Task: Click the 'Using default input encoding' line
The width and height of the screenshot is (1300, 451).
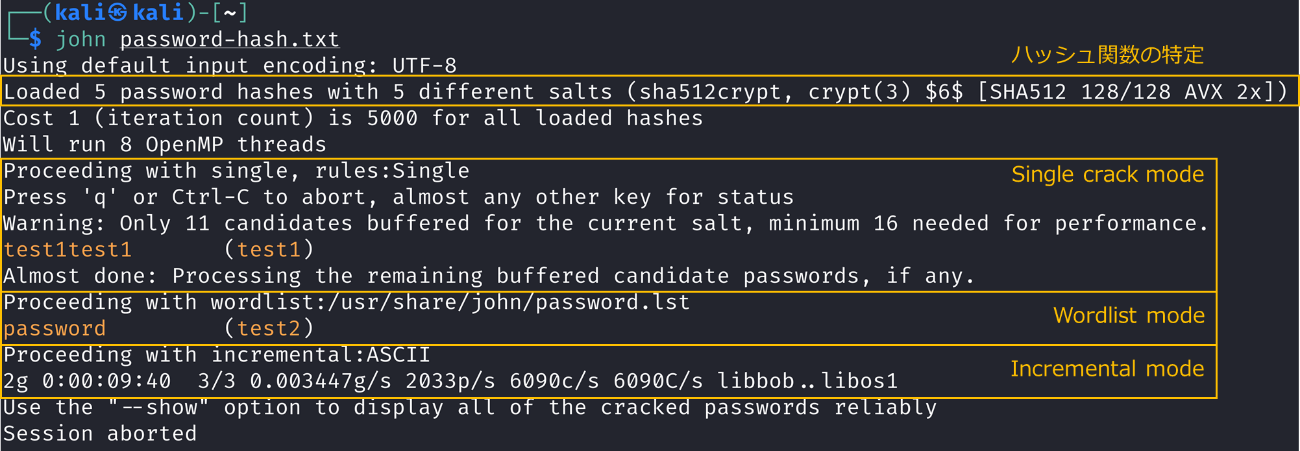Action: [x=230, y=66]
